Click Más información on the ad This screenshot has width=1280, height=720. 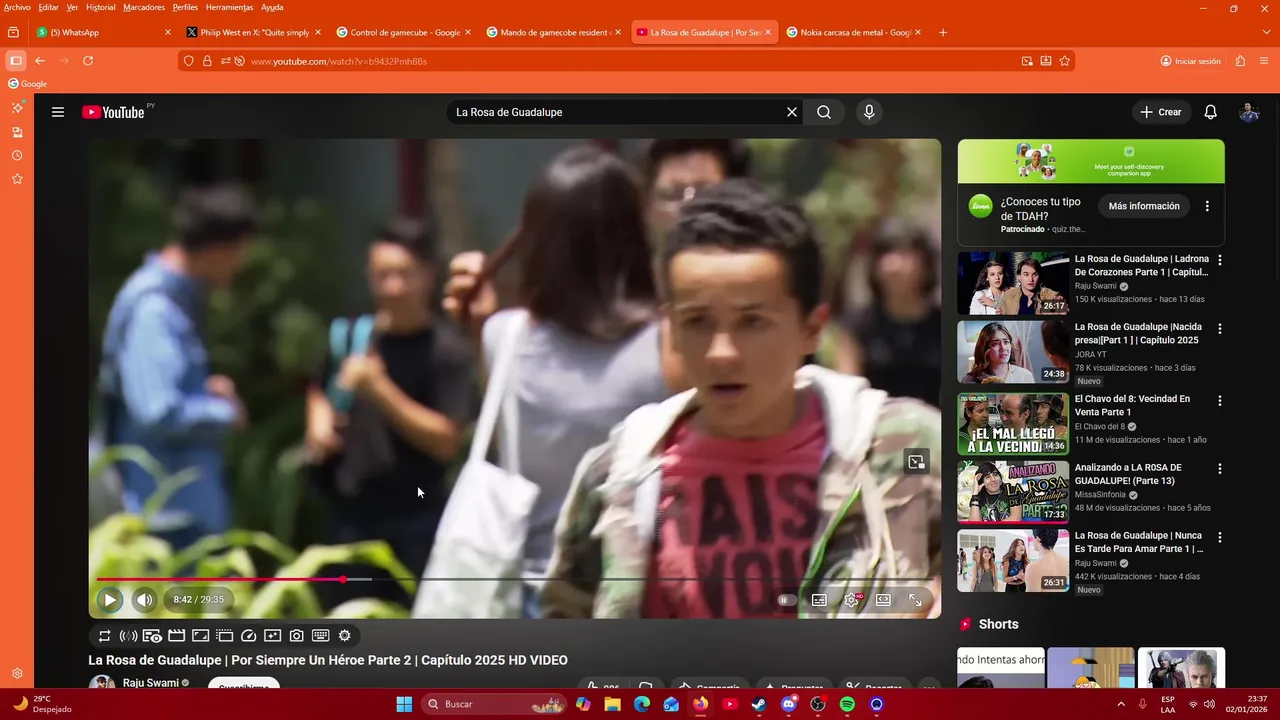[x=1144, y=206]
